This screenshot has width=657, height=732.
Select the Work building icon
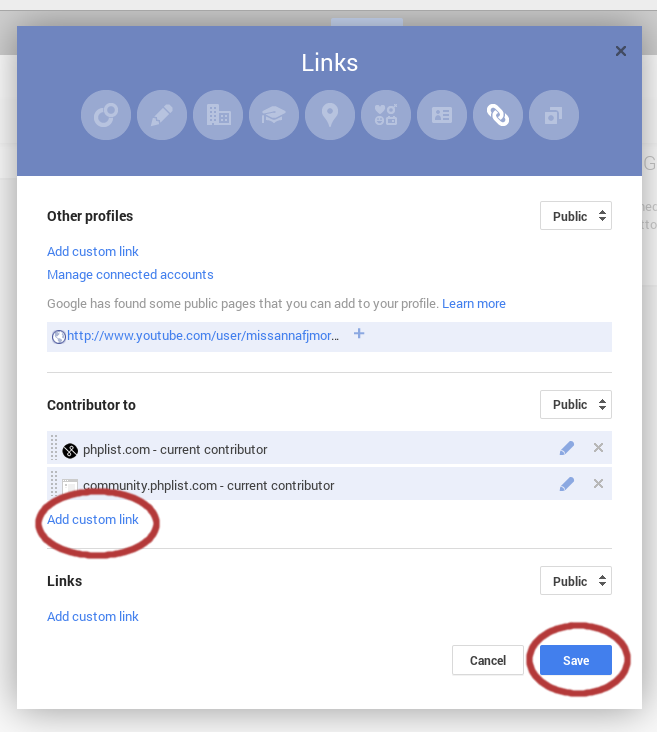click(x=218, y=115)
